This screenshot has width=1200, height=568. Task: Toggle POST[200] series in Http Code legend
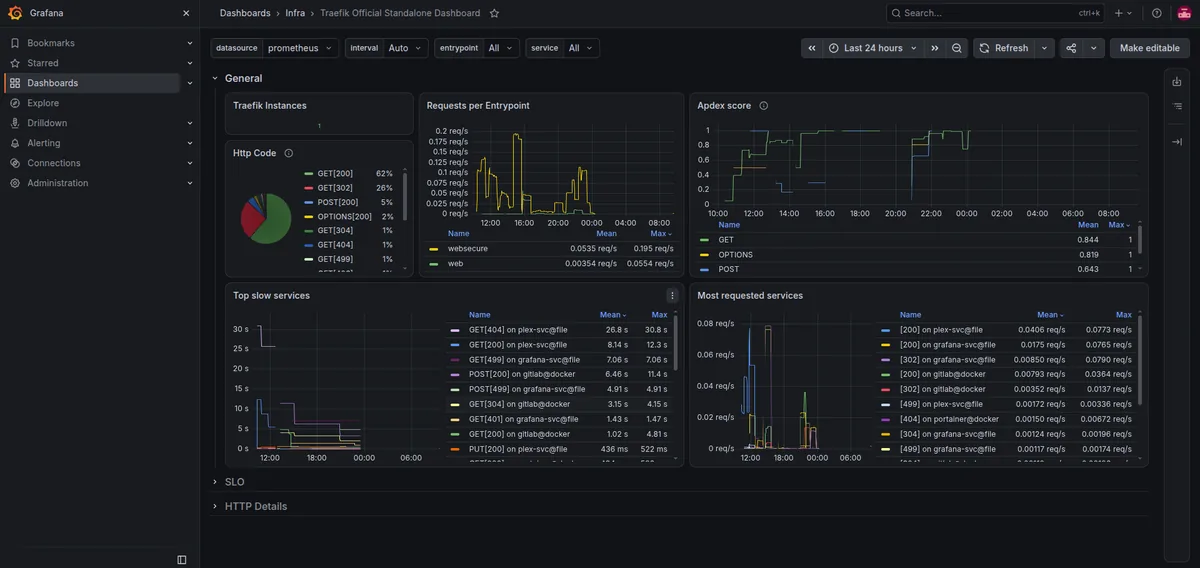337,202
